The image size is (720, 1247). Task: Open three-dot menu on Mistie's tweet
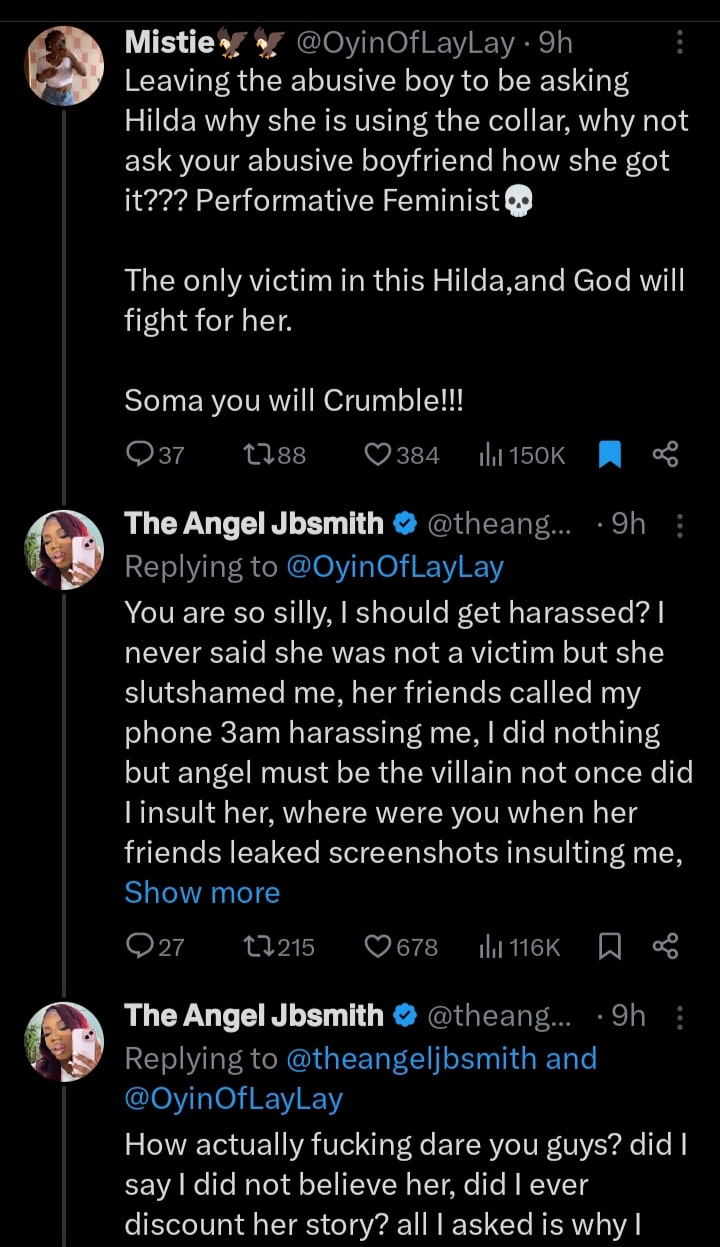pyautogui.click(x=680, y=43)
